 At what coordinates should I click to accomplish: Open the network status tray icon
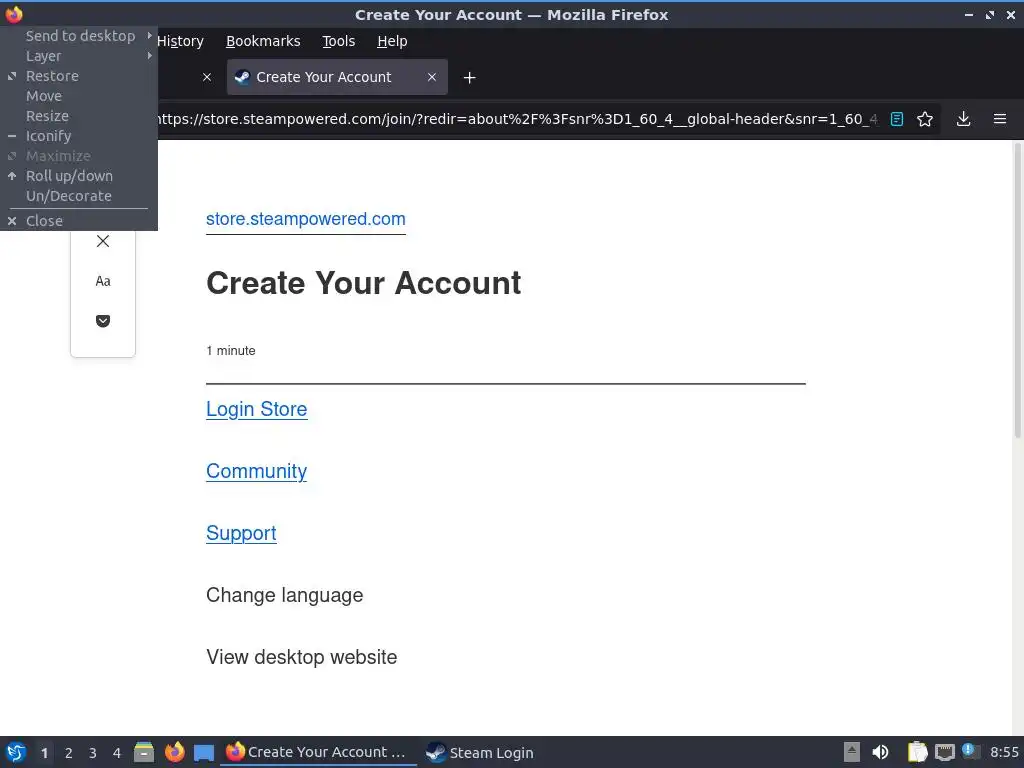944,752
